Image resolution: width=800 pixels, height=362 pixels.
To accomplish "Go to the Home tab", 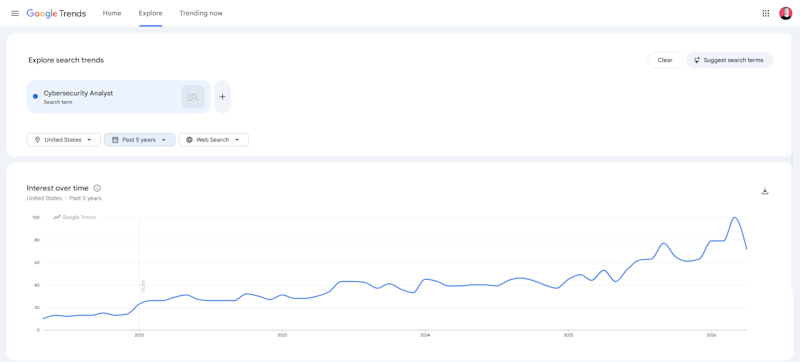I will (112, 13).
